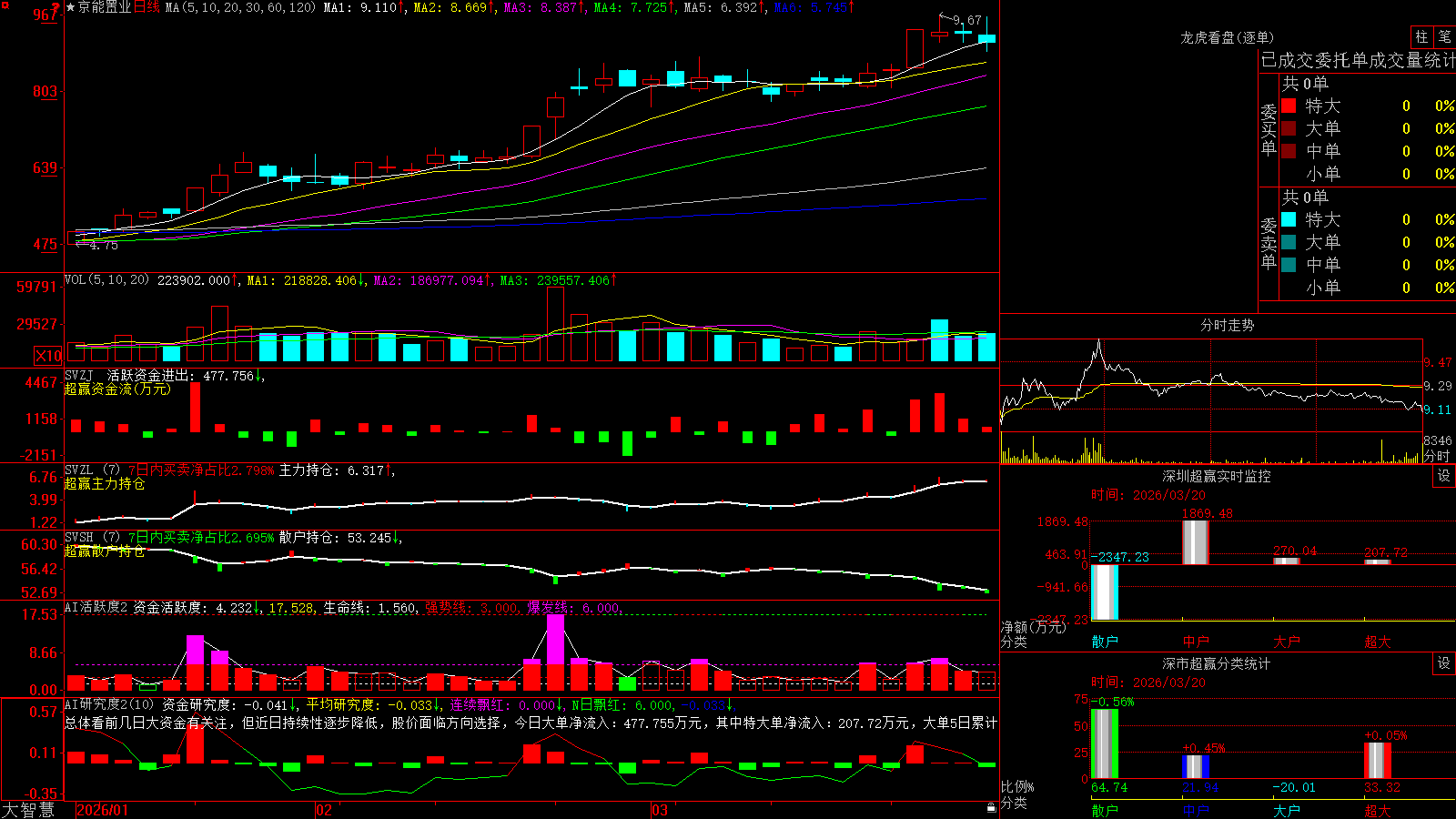Image resolution: width=1456 pixels, height=819 pixels.
Task: Click the AI活跃度2 indicator label
Action: click(96, 607)
